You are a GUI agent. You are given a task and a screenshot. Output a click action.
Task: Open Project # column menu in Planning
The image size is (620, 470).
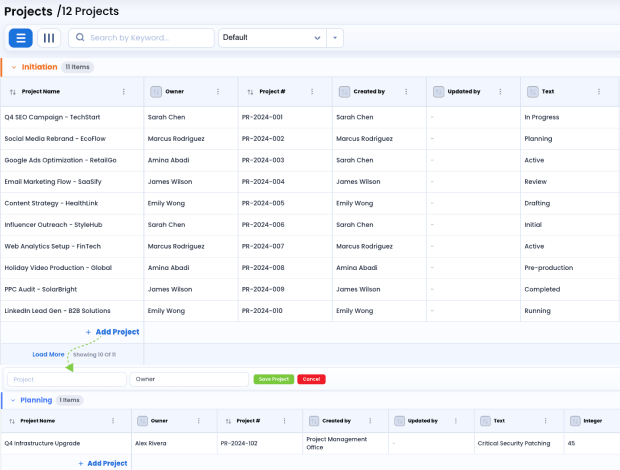pyautogui.click(x=284, y=421)
